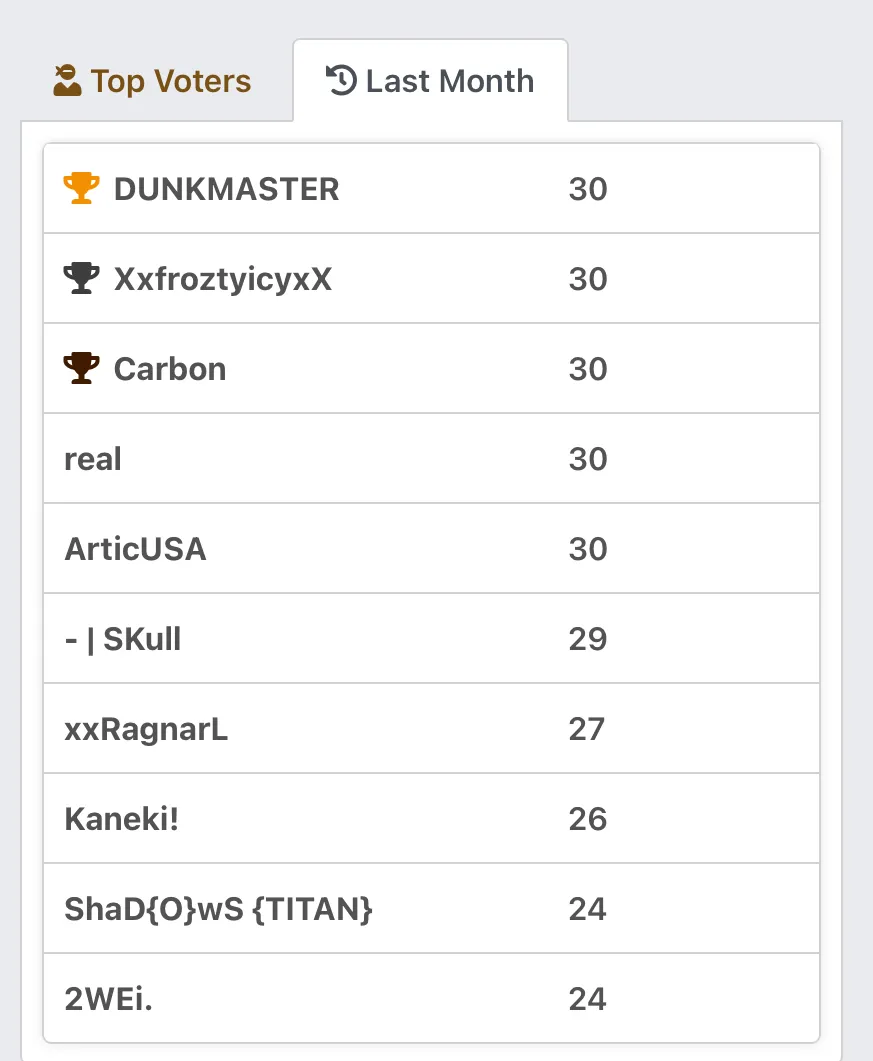Screen dimensions: 873x1061
Task: Choose xxRagnarL from the voters list
Action: coord(431,729)
